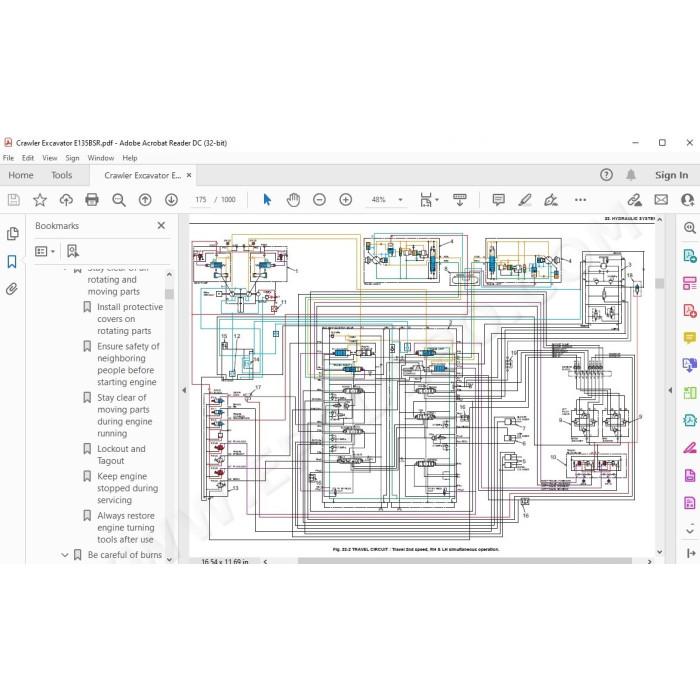Activate the Hand pan tool
This screenshot has width=700, height=700.
pyautogui.click(x=293, y=200)
